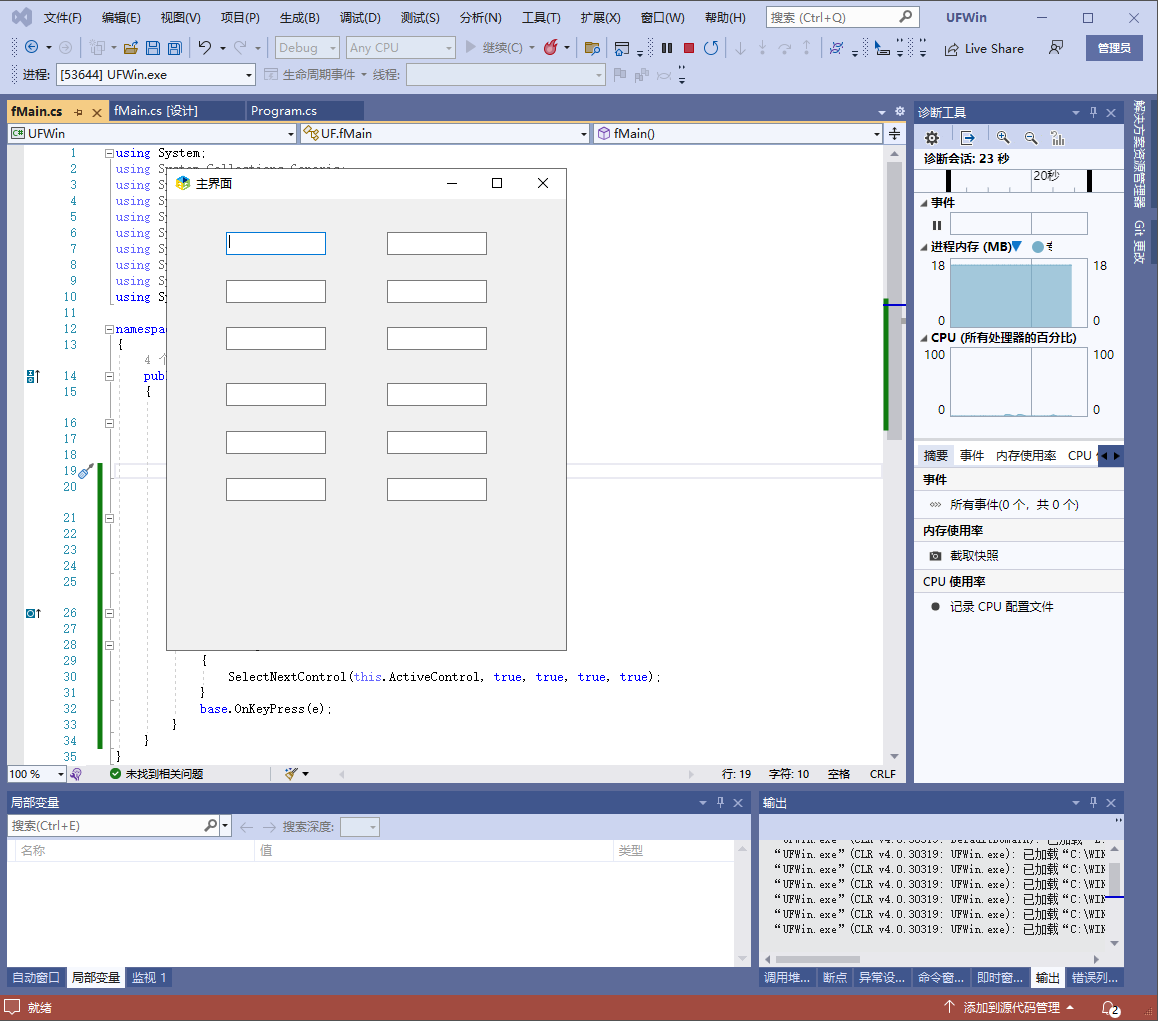Screen dimensions: 1158x1021
Task: Click the navigate backward arrow icon
Action: click(x=31, y=47)
